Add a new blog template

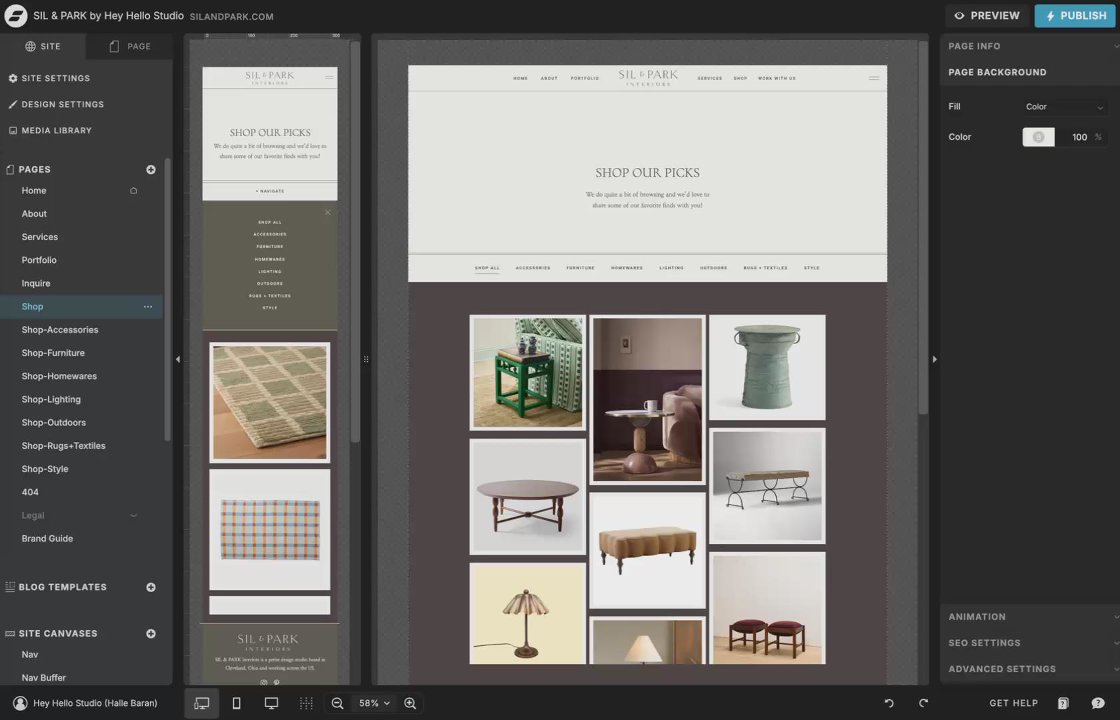point(151,587)
